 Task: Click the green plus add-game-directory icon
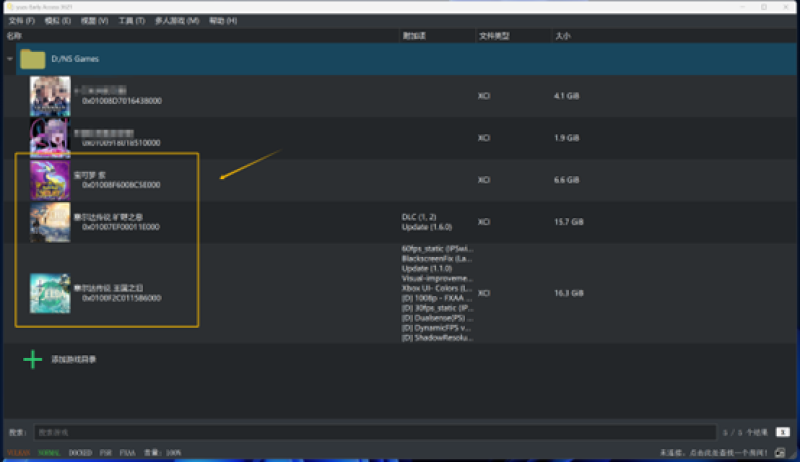tap(33, 359)
